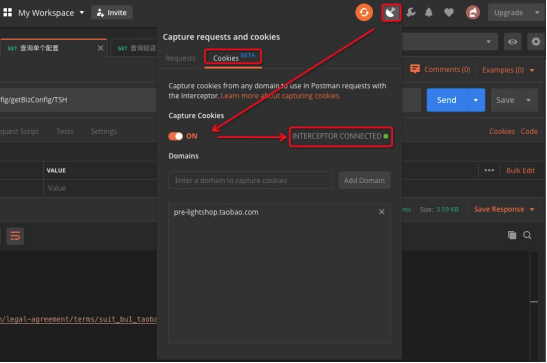
Task: Open manage environments gear icon
Action: click(535, 42)
